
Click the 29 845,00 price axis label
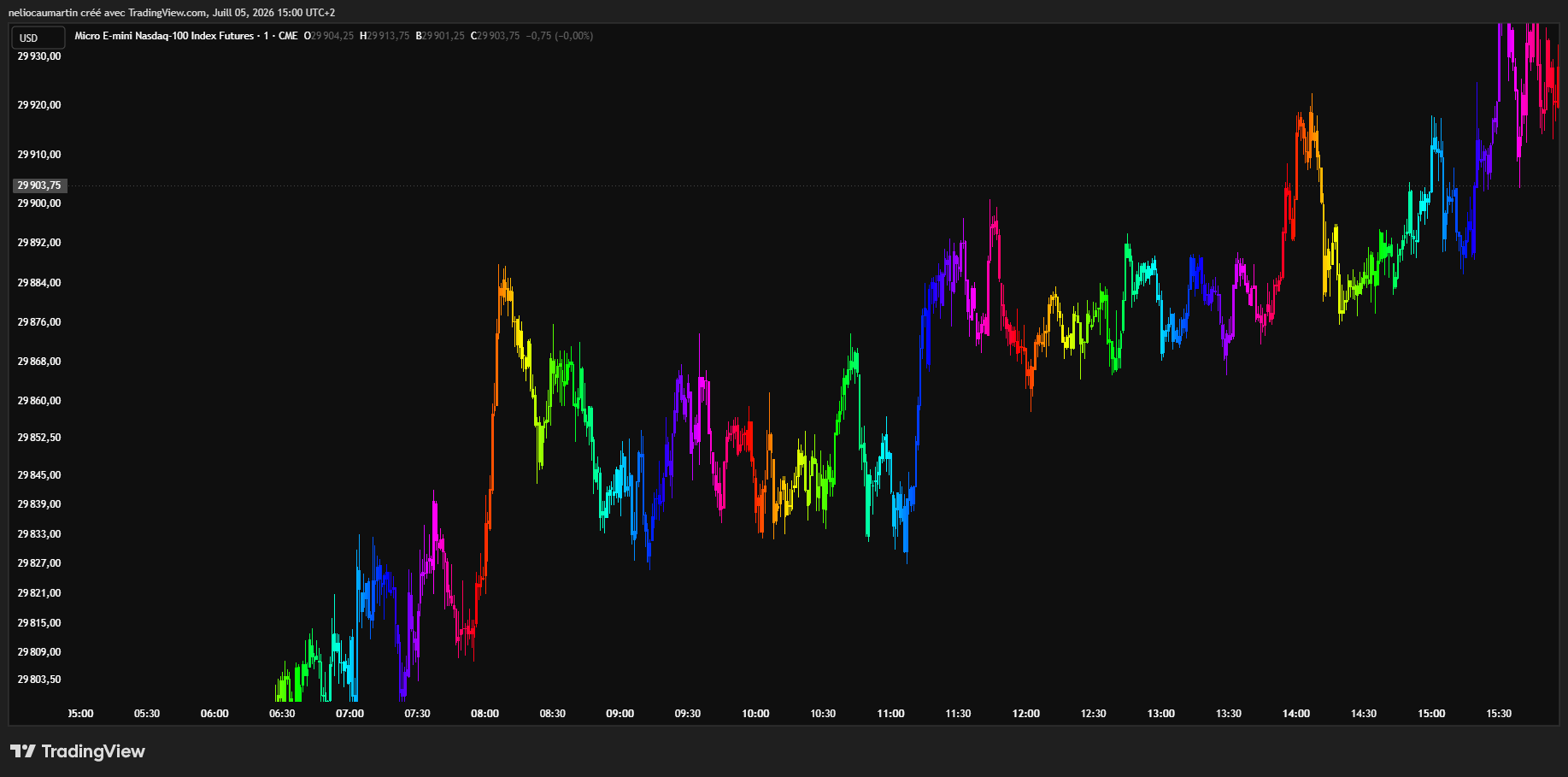point(39,475)
